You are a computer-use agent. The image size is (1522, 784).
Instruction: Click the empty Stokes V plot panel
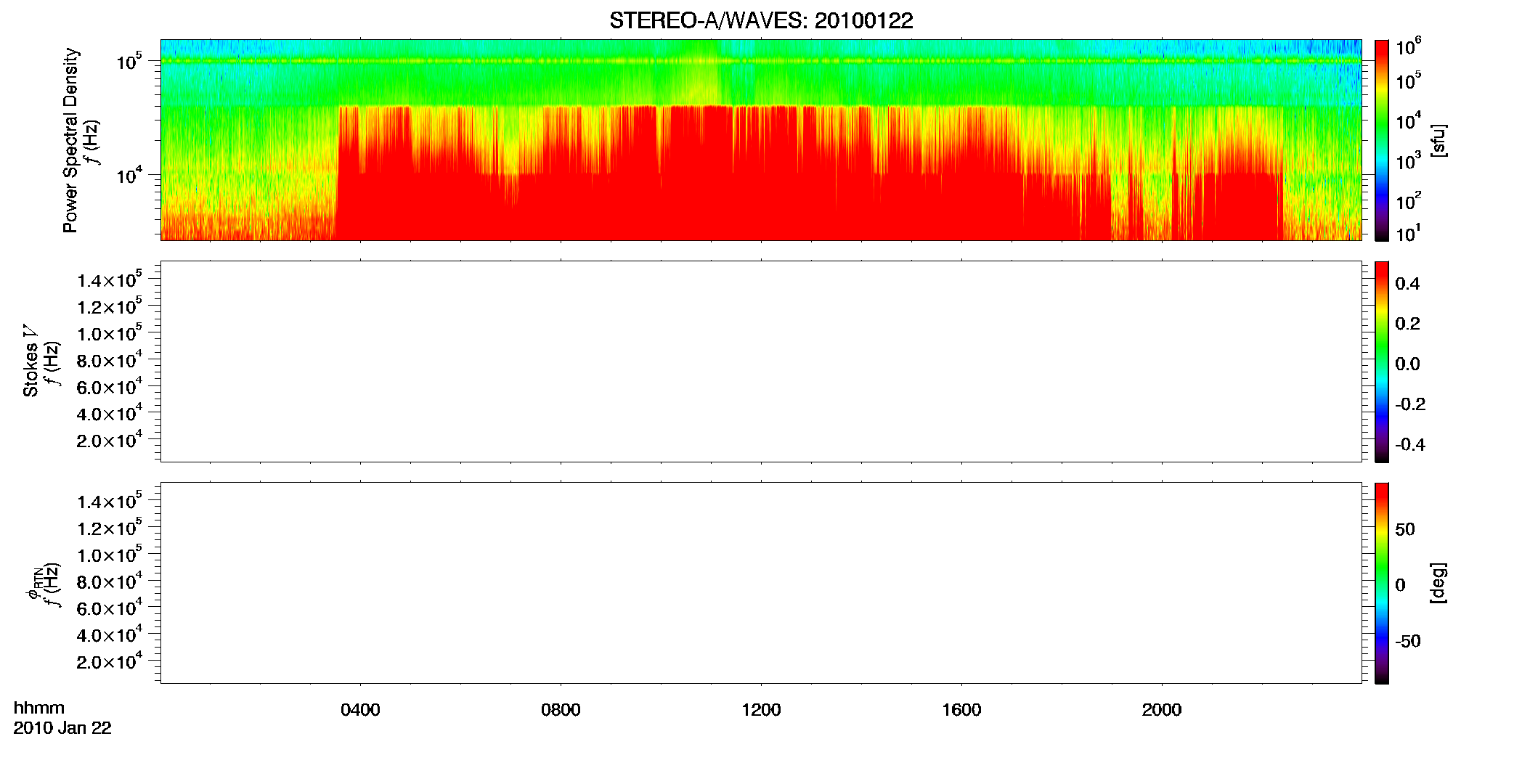pos(761,362)
